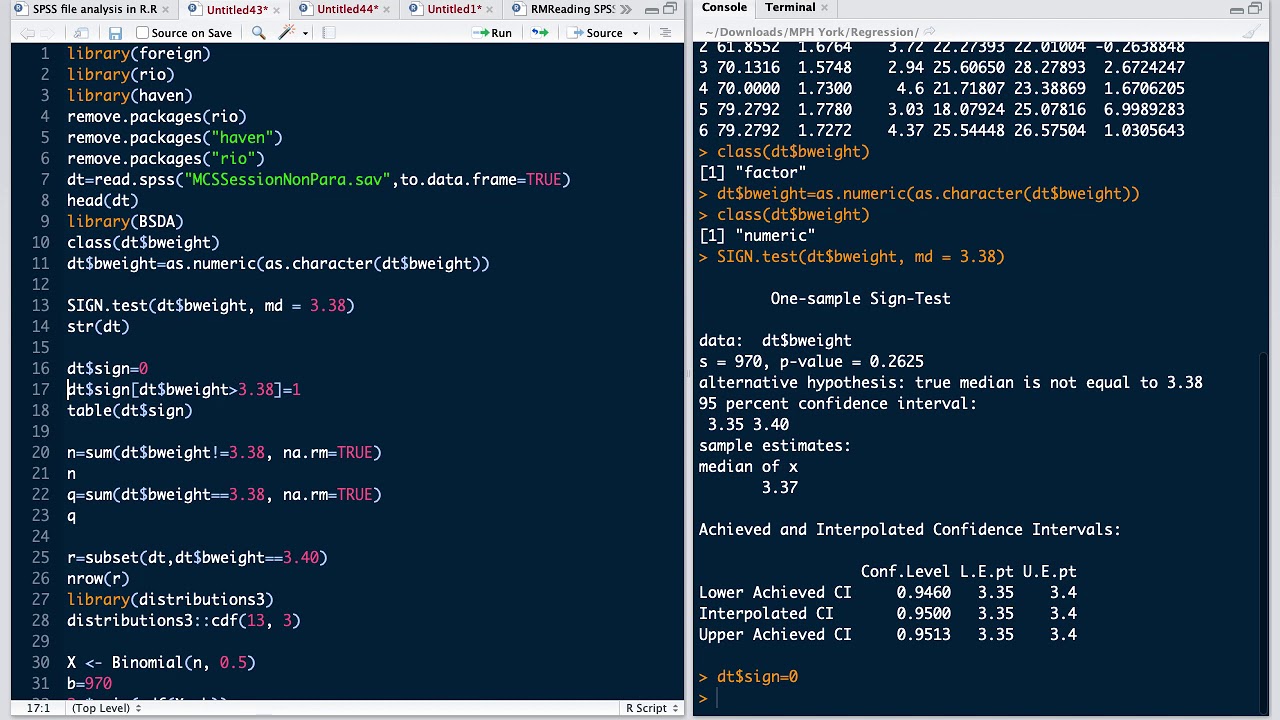Show document outline icon
The width and height of the screenshot is (1280, 720).
click(665, 33)
